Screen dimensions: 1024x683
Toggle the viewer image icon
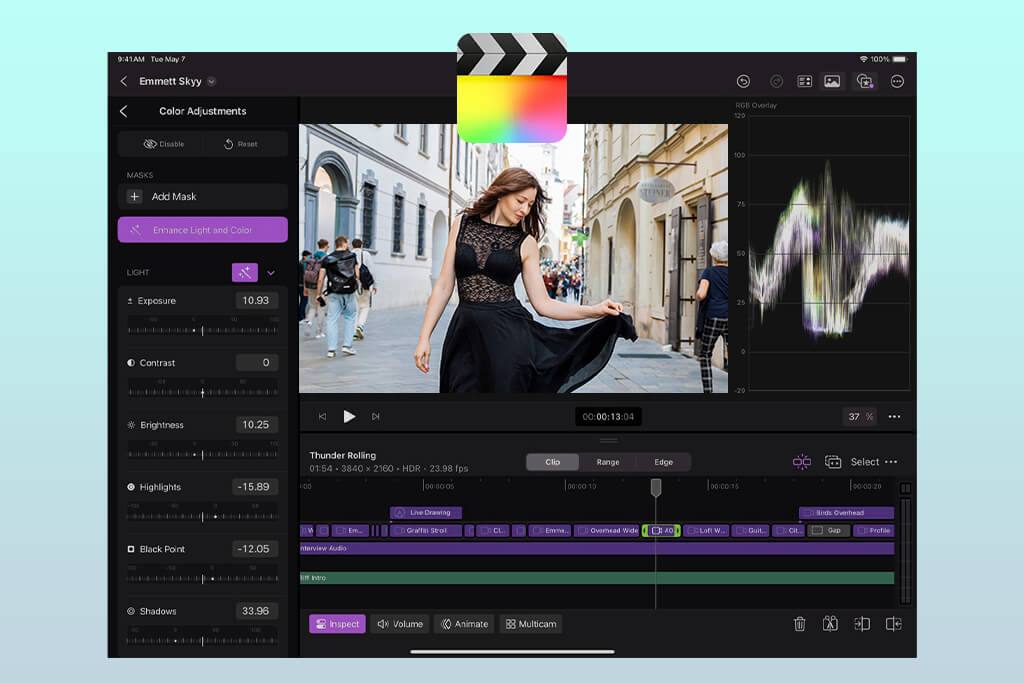(832, 81)
